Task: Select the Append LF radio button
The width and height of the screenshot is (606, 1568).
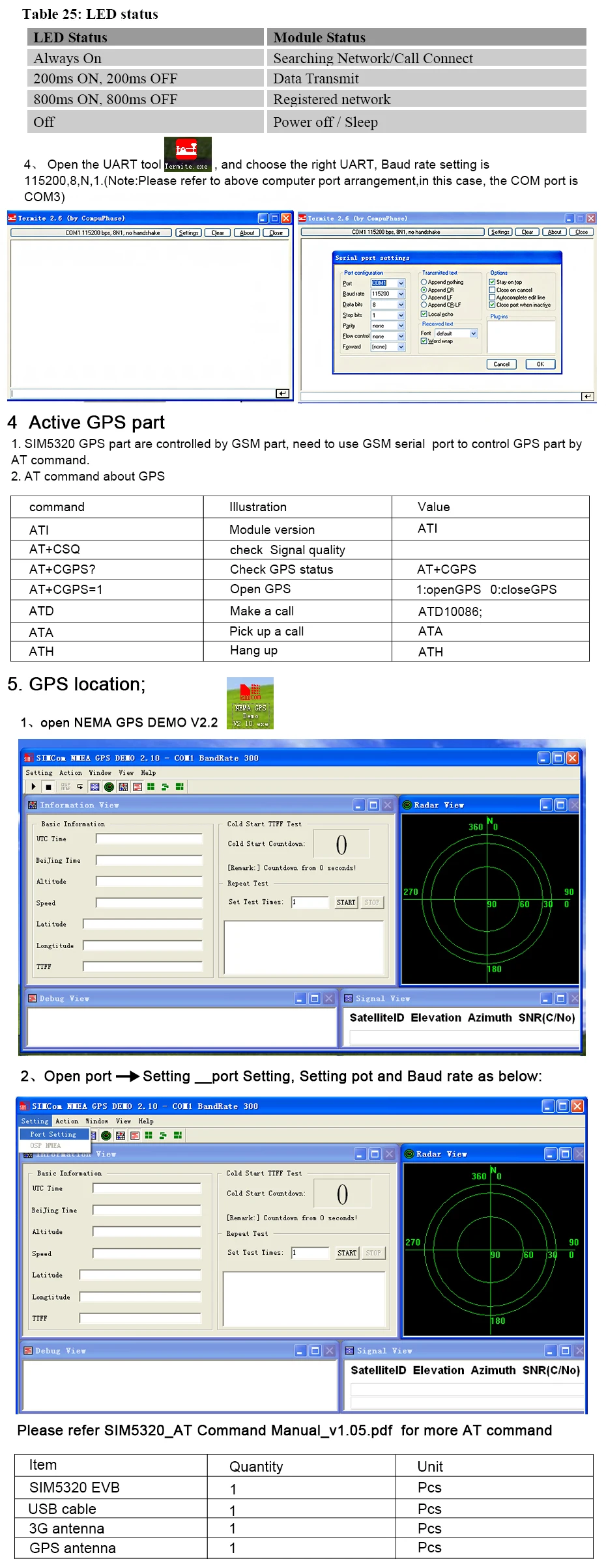Action: (424, 297)
